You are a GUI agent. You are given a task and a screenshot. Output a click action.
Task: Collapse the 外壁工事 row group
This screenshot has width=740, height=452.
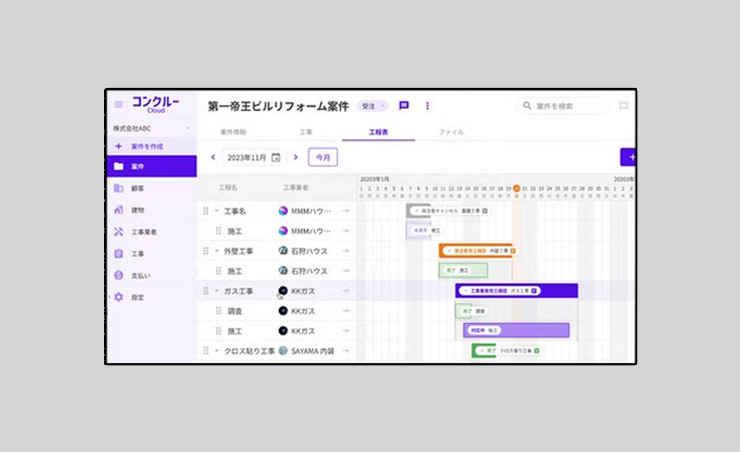[217, 251]
